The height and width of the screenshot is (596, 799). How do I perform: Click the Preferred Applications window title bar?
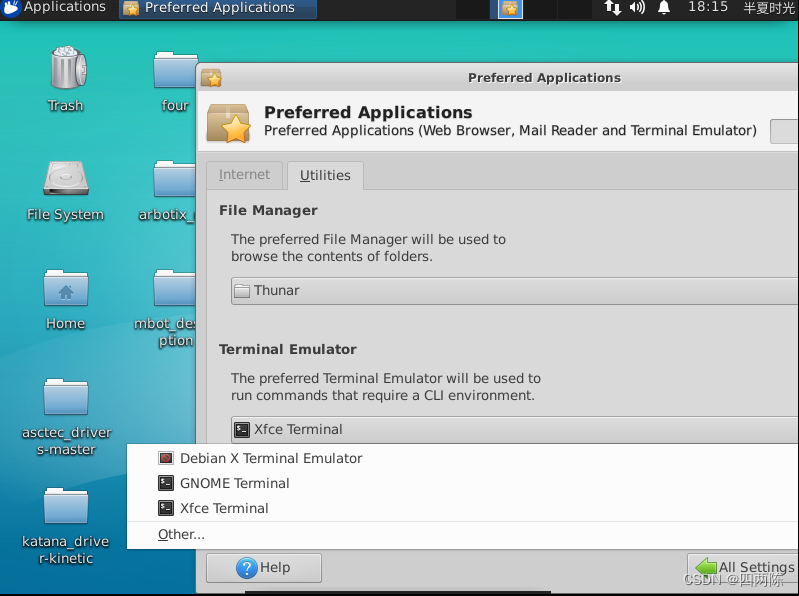point(498,78)
